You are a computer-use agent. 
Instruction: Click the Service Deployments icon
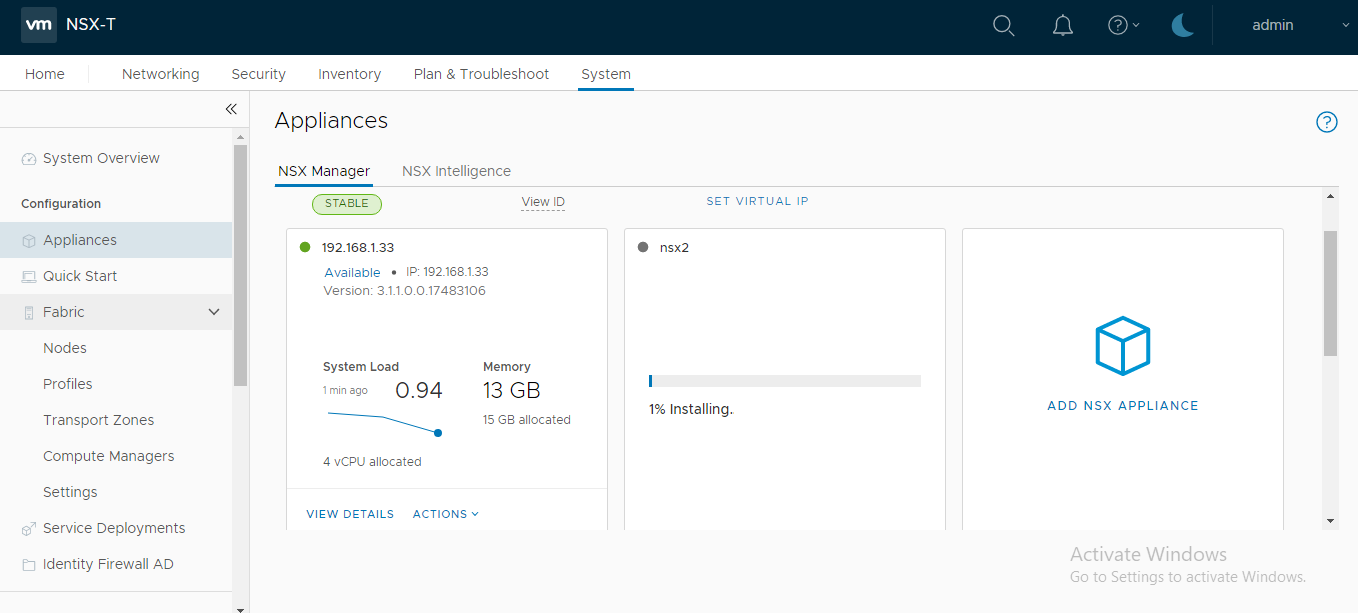click(29, 529)
